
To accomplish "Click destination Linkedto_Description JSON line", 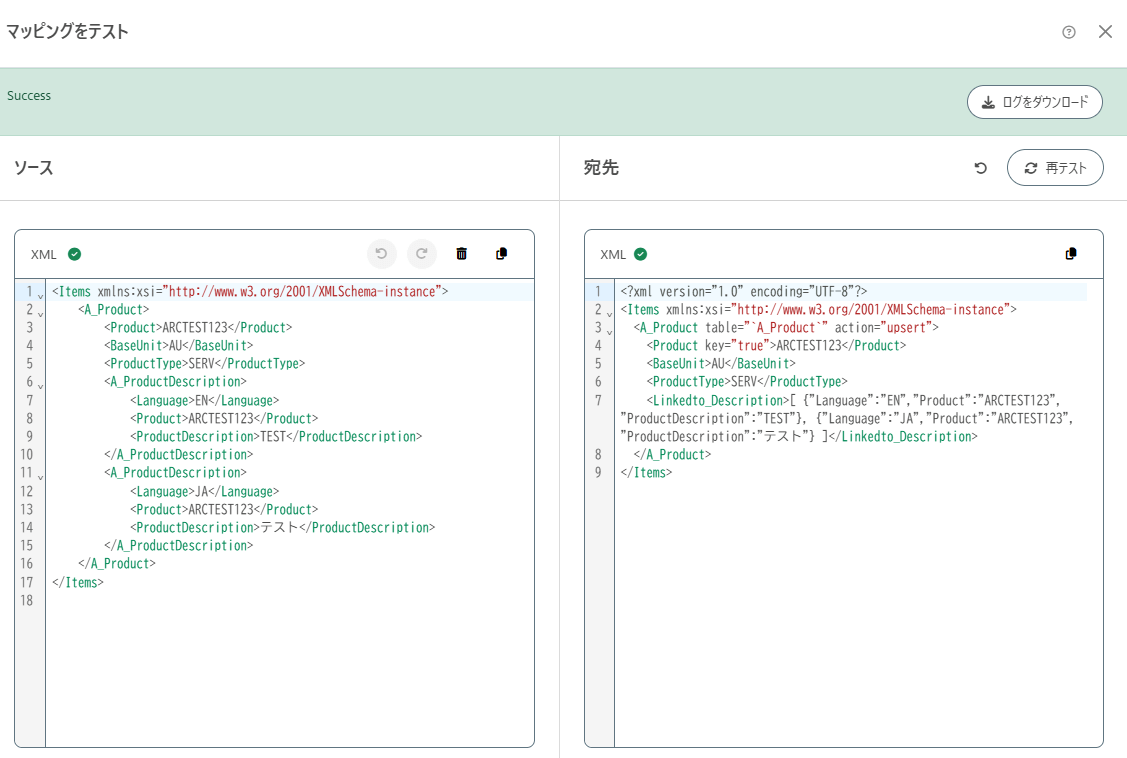I will (x=847, y=418).
